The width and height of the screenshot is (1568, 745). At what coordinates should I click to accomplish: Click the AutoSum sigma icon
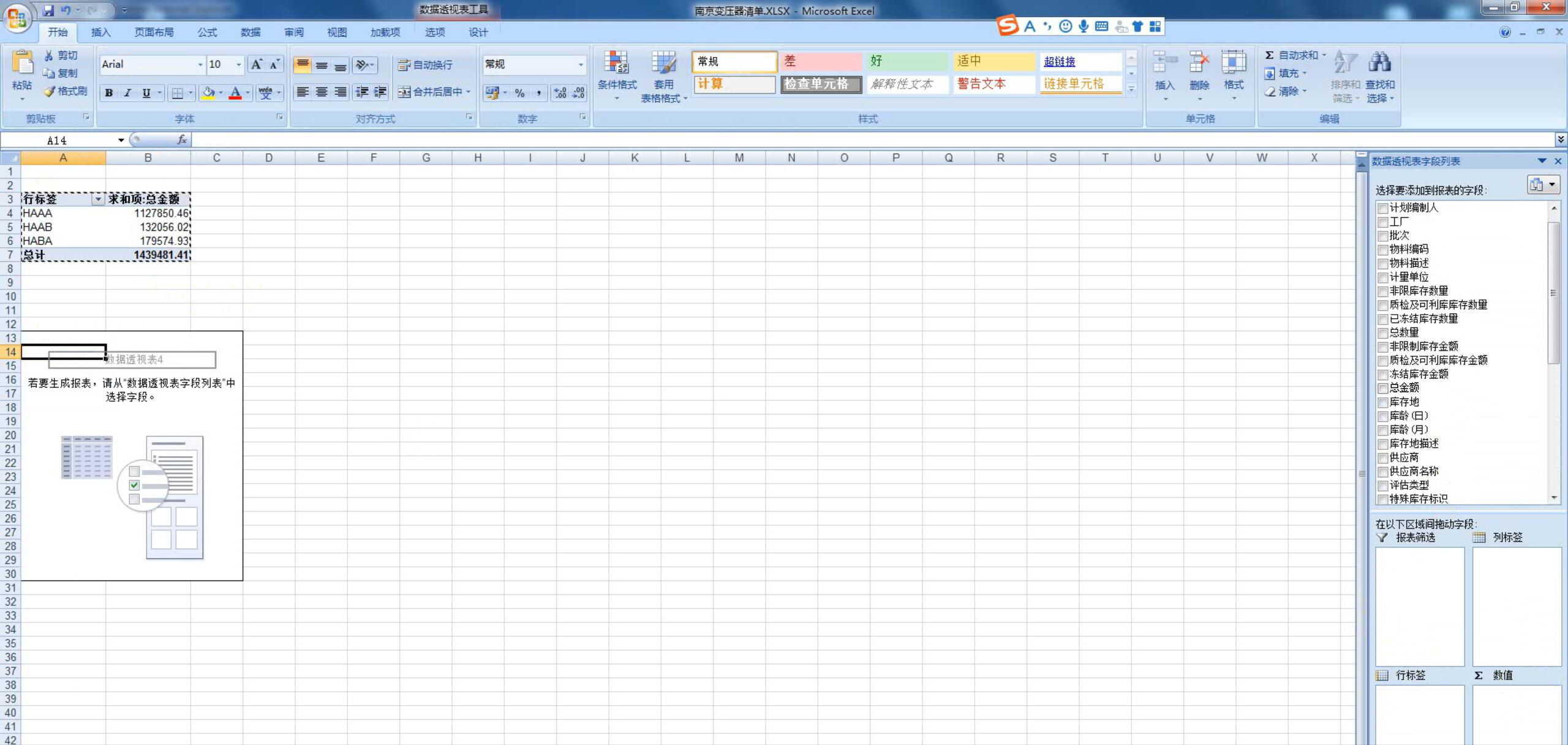[x=1270, y=55]
